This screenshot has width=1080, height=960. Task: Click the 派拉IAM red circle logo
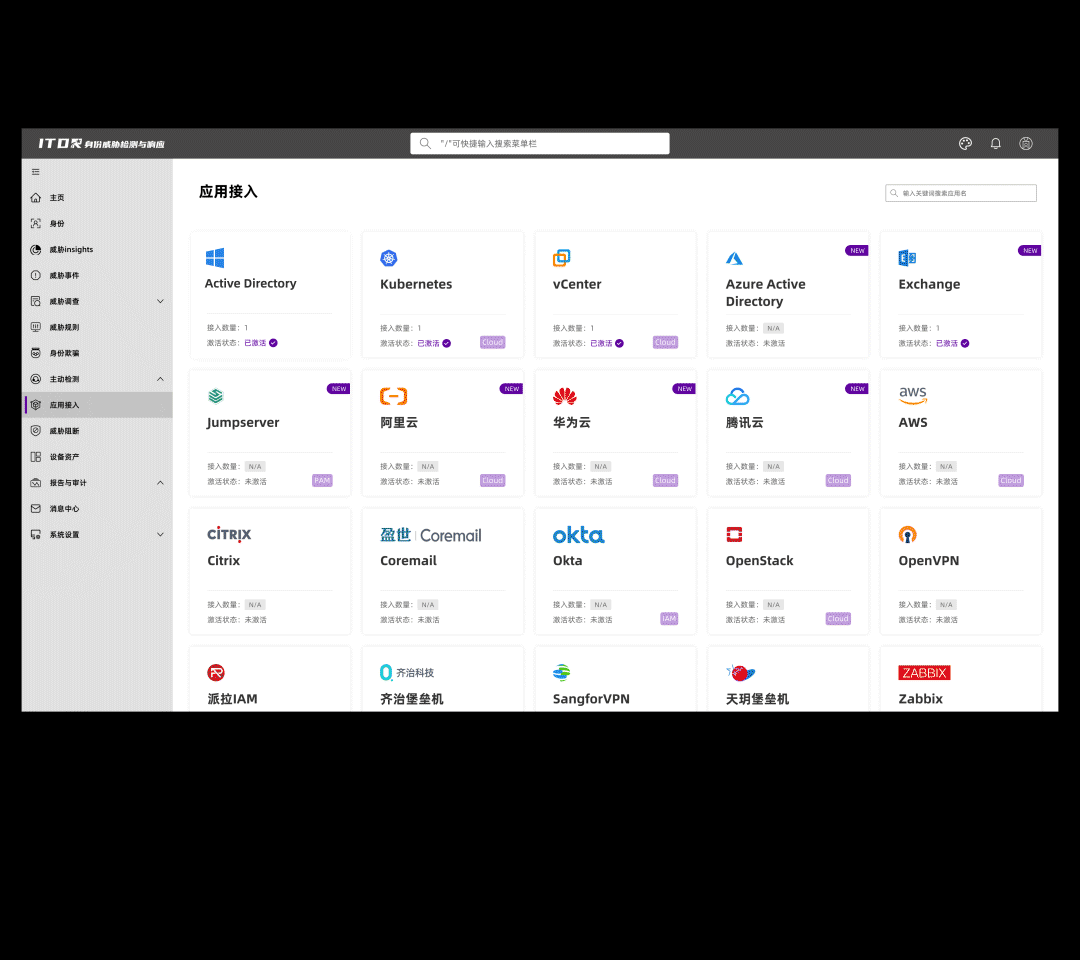[x=216, y=673]
